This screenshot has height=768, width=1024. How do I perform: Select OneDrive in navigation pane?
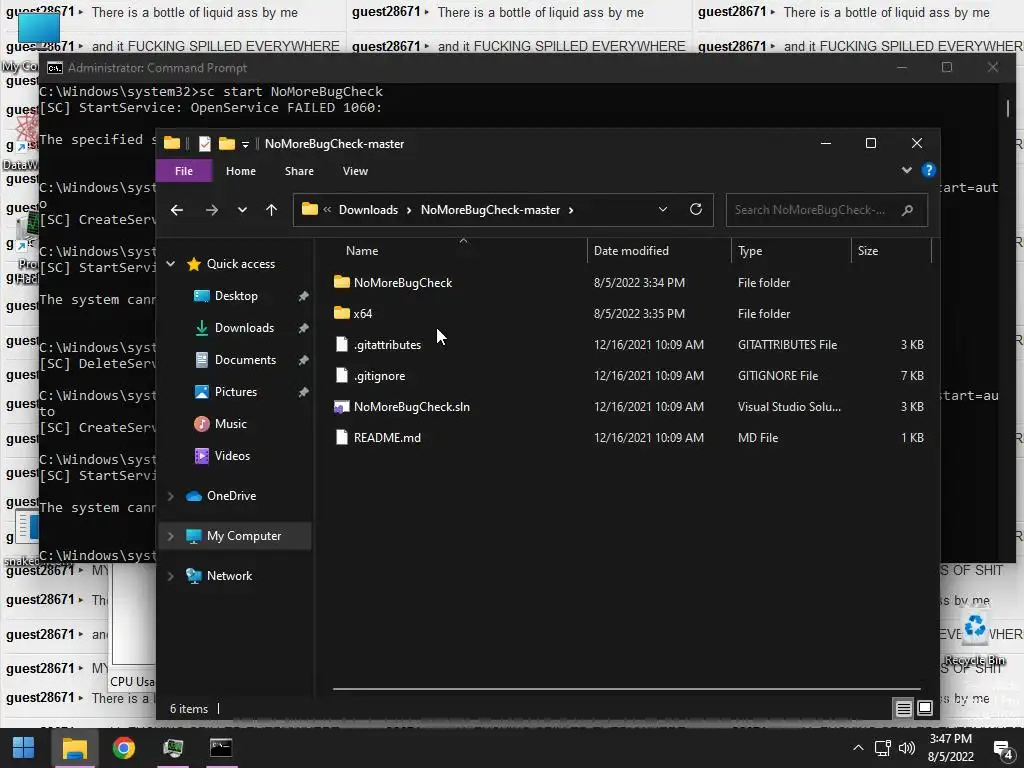[x=231, y=496]
